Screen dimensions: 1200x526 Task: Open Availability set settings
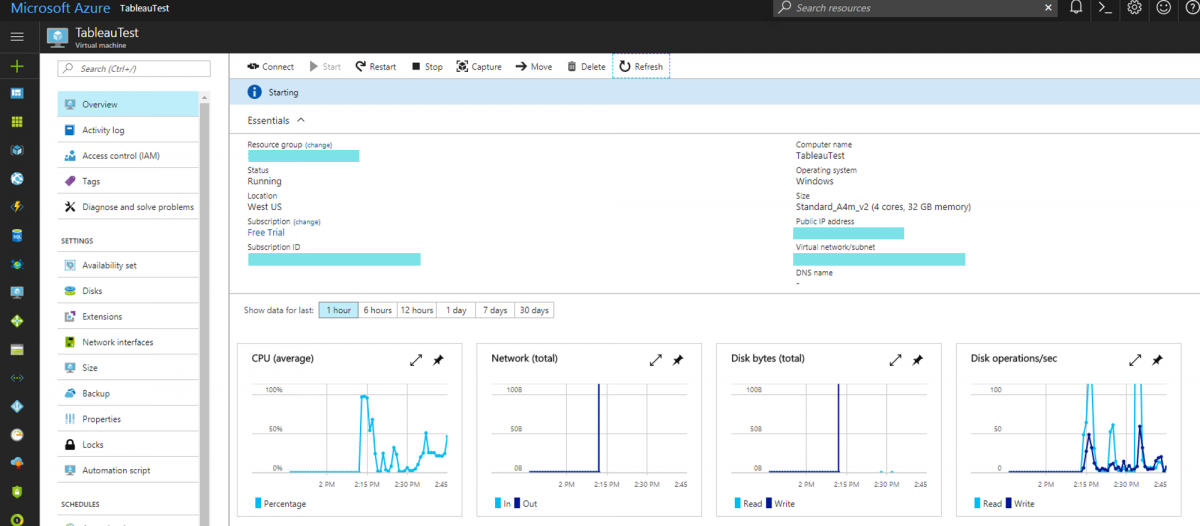128,265
